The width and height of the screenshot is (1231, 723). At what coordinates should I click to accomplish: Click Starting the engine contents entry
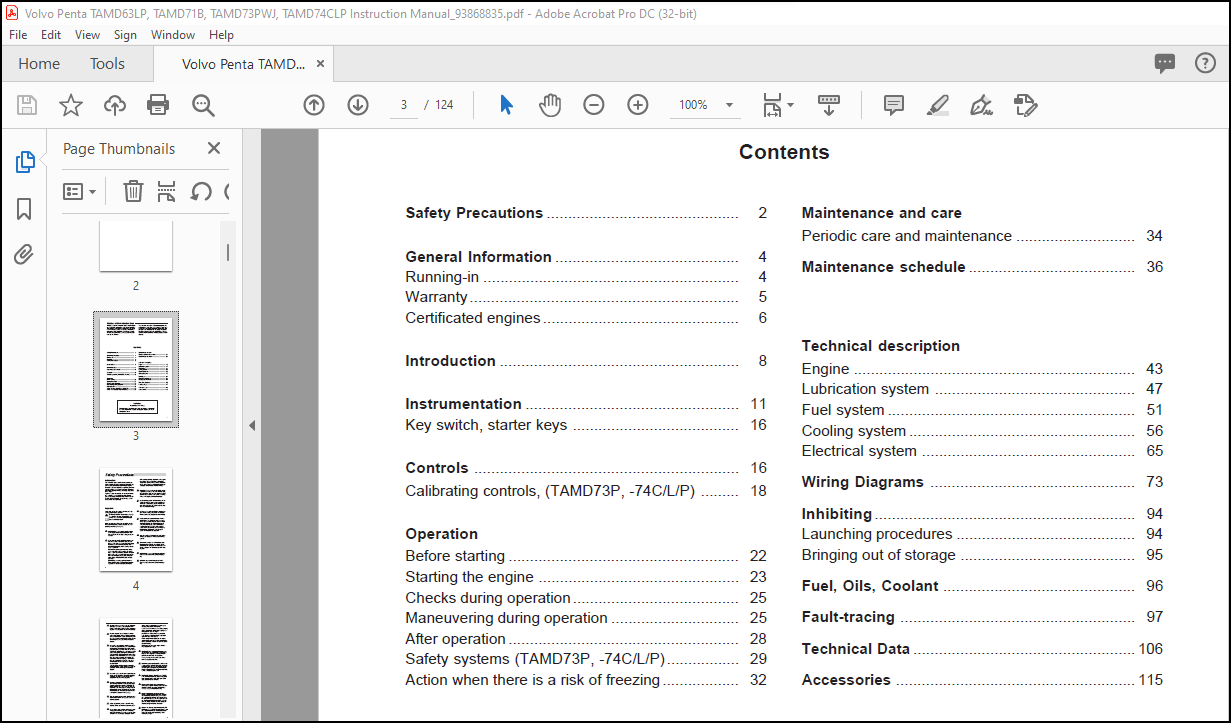pos(586,577)
